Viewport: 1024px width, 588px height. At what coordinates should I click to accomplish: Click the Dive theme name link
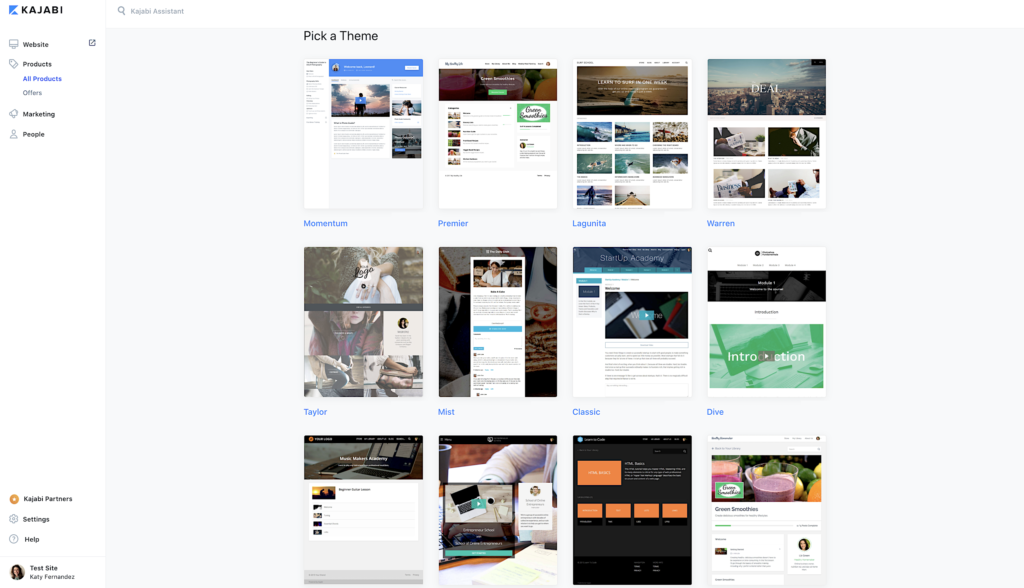[x=715, y=412]
